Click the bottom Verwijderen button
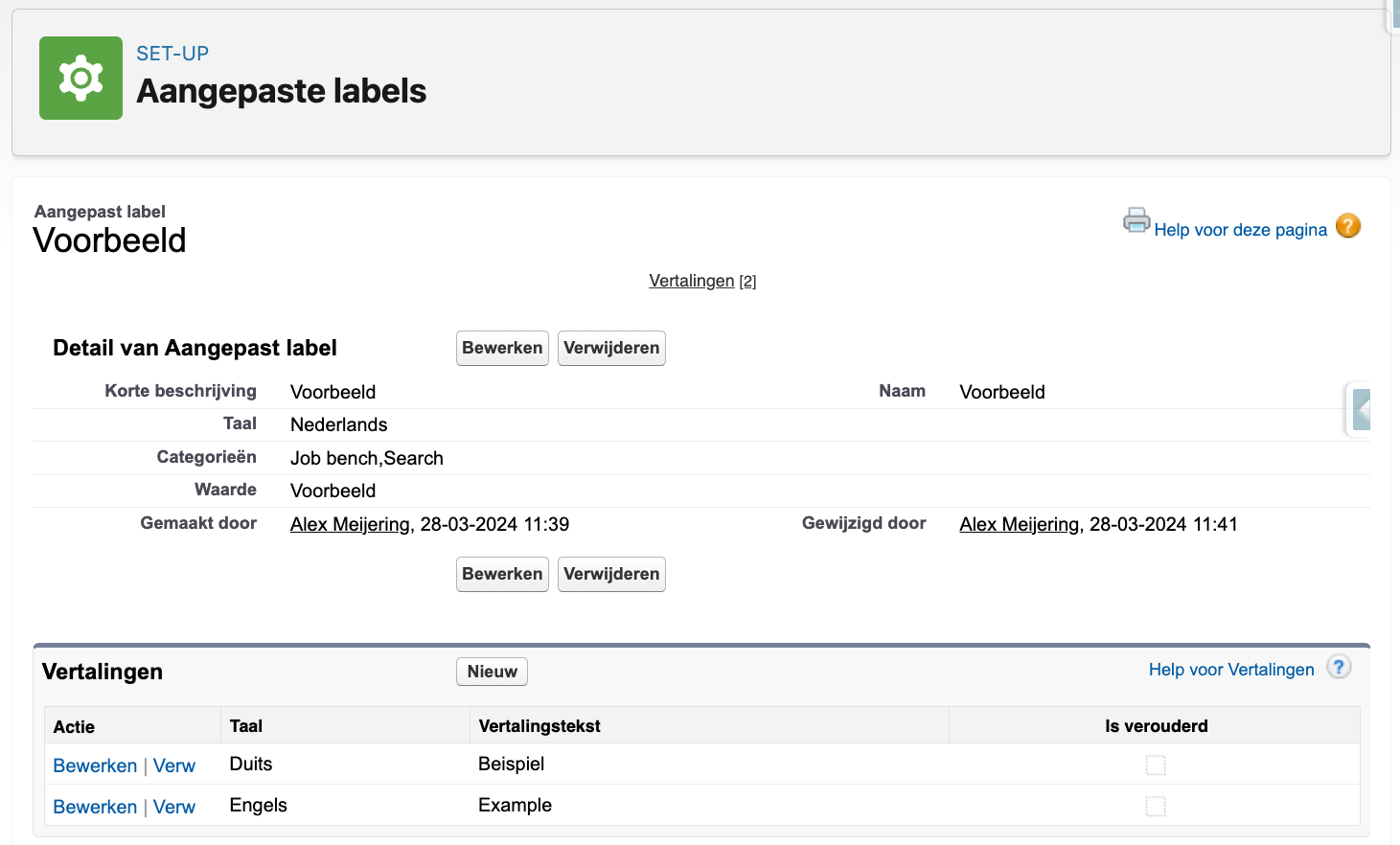 click(x=611, y=574)
